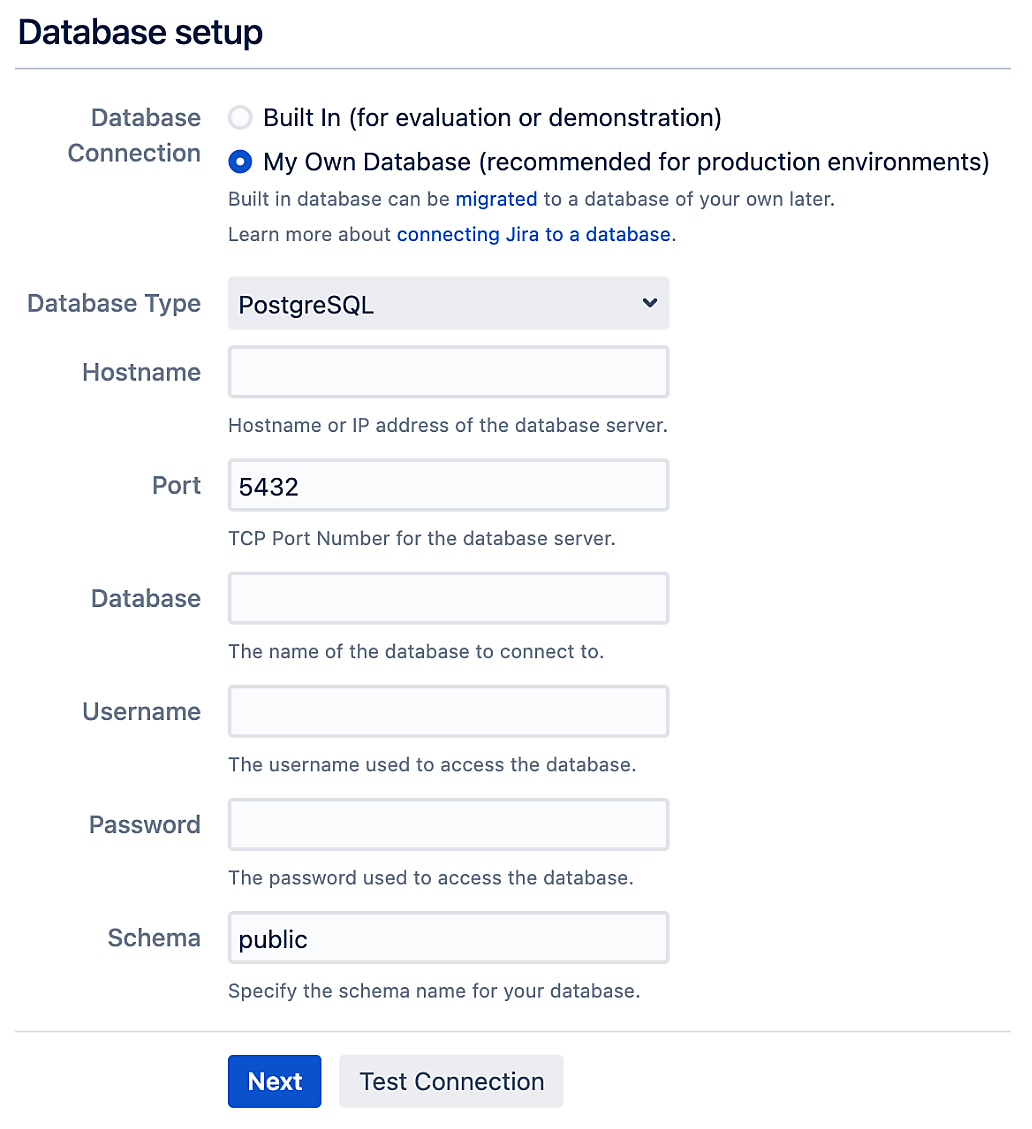Select the Built In database radio button
Screen dimensions: 1032x1129
240,117
